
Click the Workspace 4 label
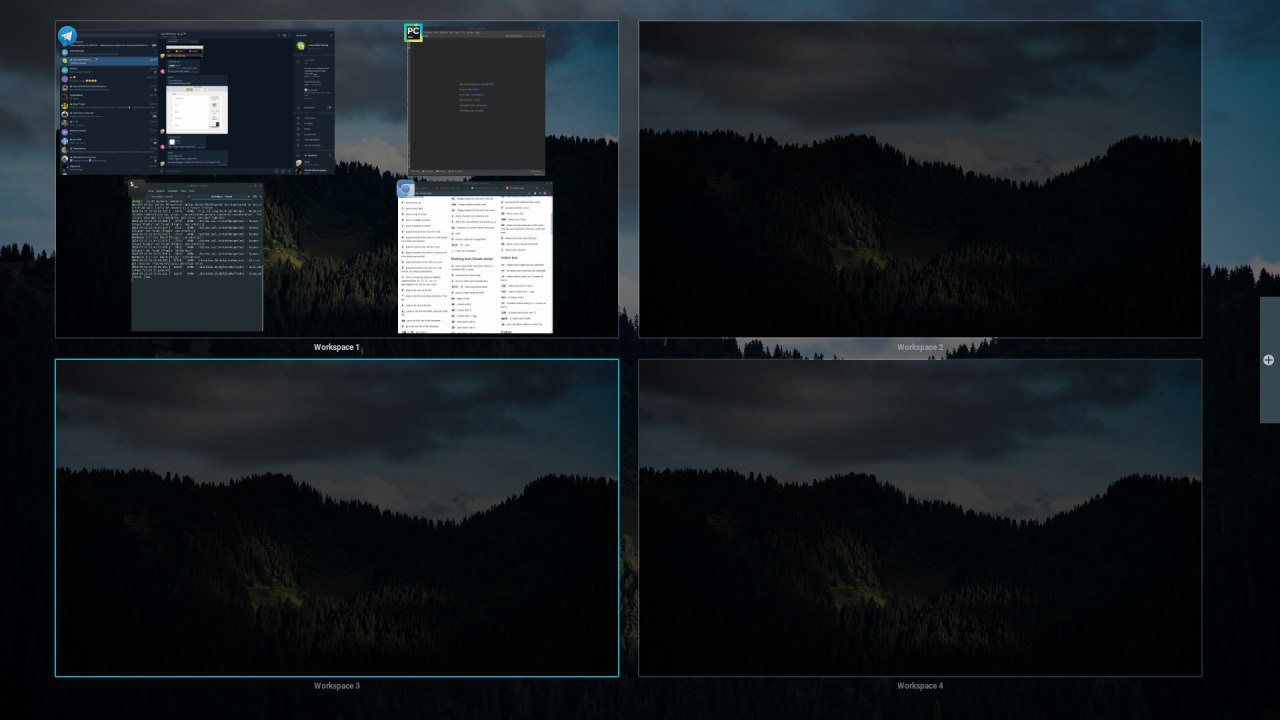(920, 686)
